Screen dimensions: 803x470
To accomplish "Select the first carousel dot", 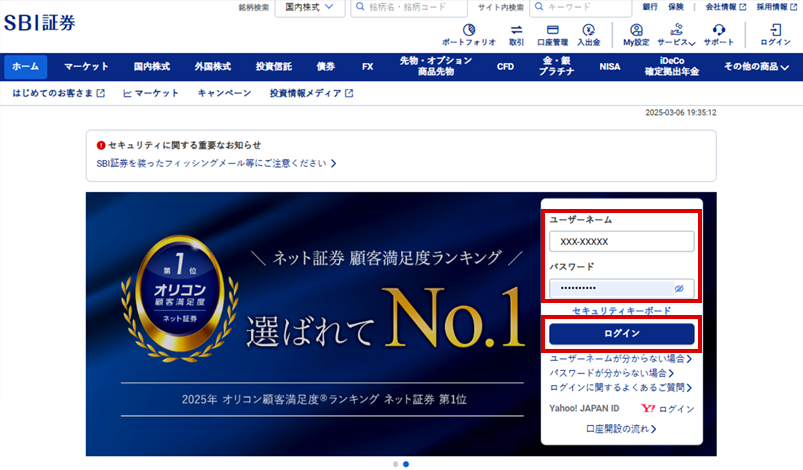I will (395, 464).
